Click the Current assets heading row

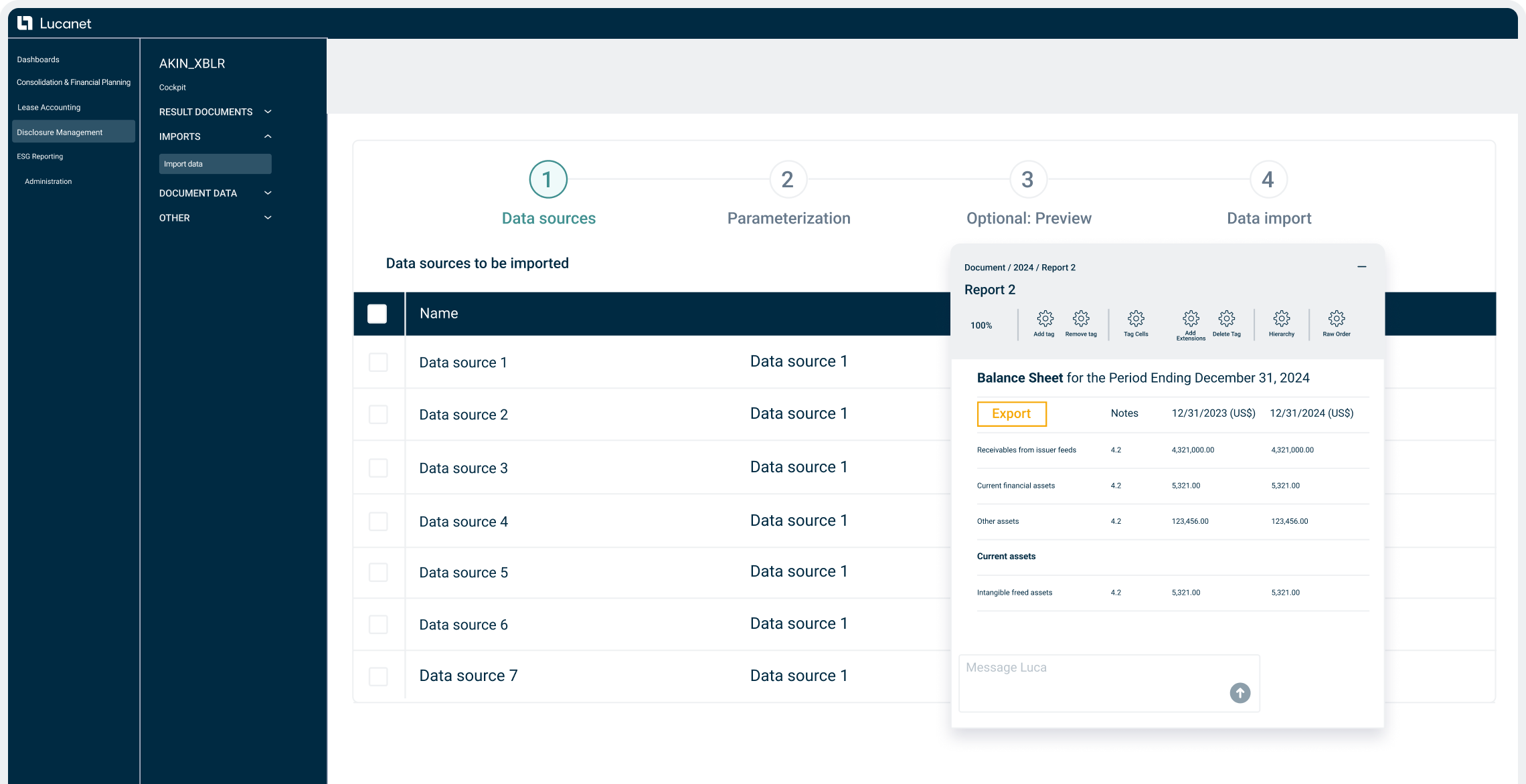pyautogui.click(x=1173, y=557)
